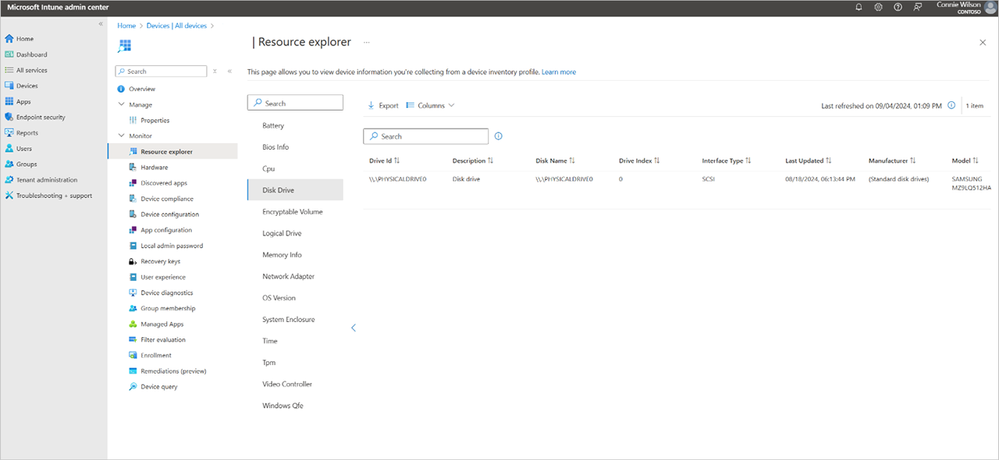This screenshot has height=460, width=999.
Task: Go to Home breadcrumb link
Action: coord(126,25)
